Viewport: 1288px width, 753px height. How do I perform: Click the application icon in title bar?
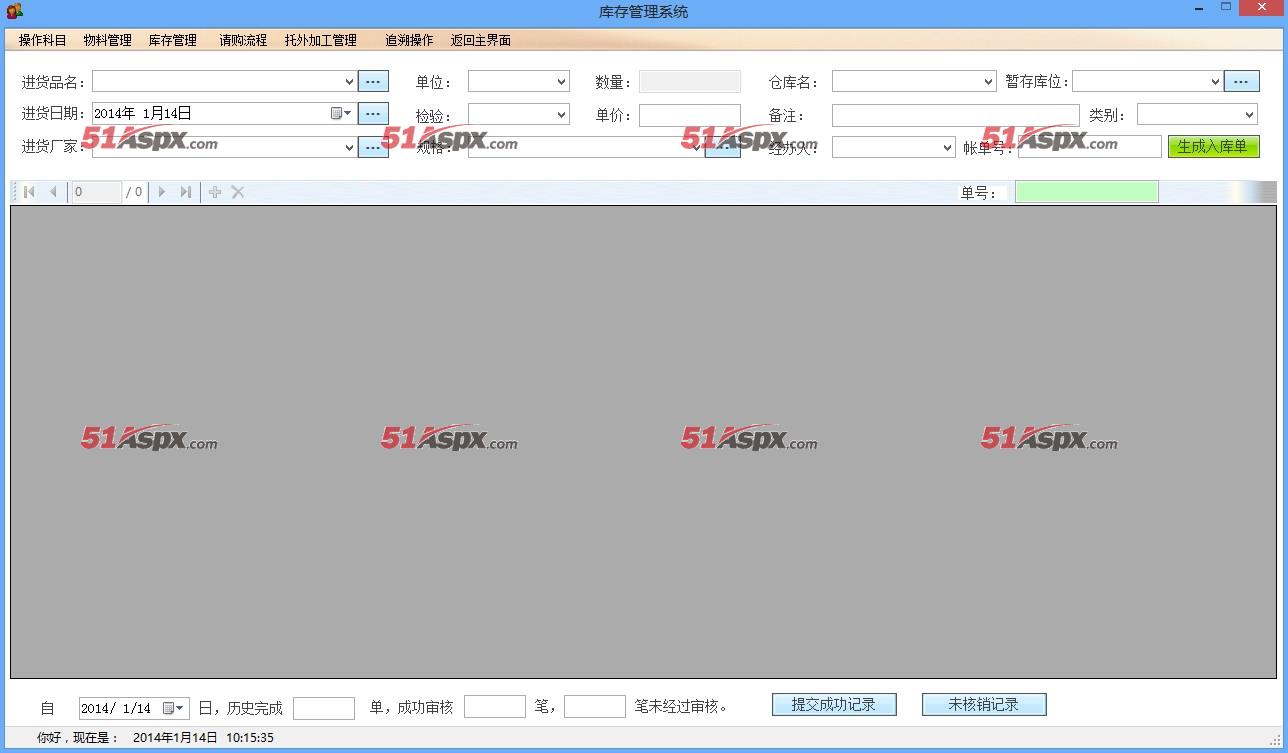click(x=14, y=11)
